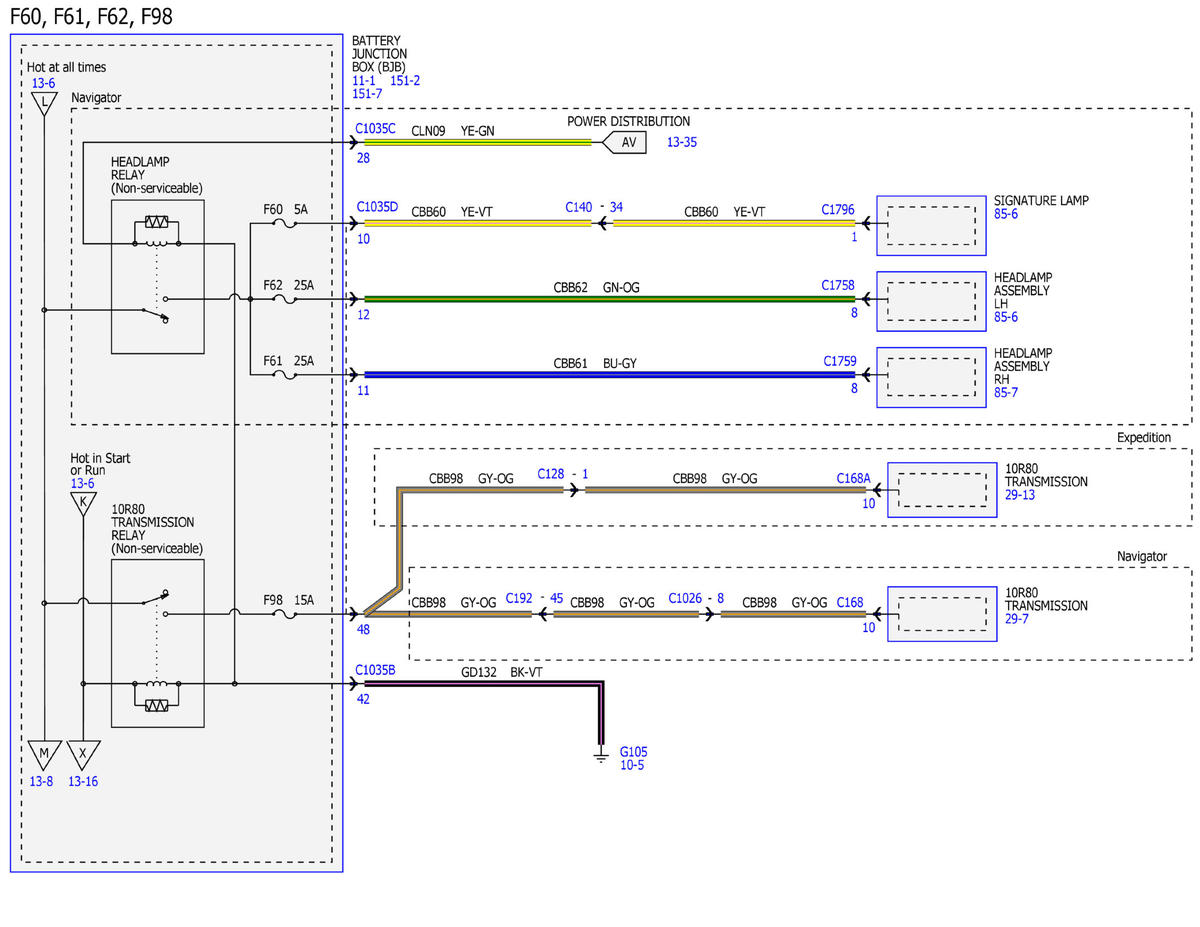The width and height of the screenshot is (1200, 927).
Task: Click the C168A connector link
Action: click(856, 479)
